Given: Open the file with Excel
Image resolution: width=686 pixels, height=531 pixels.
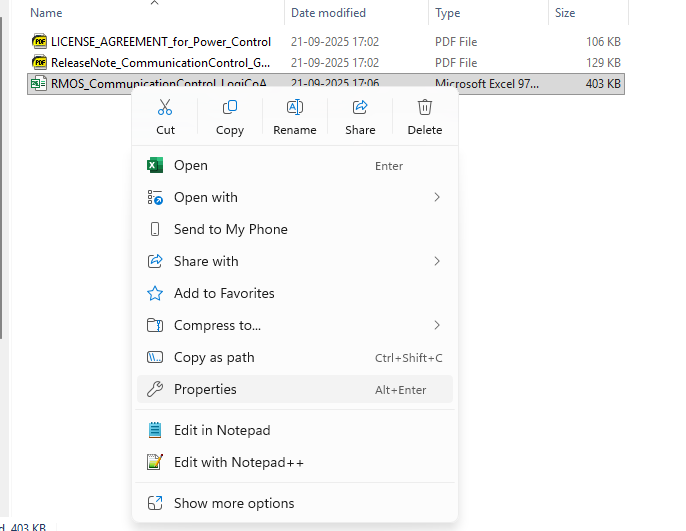Looking at the screenshot, I should point(191,165).
